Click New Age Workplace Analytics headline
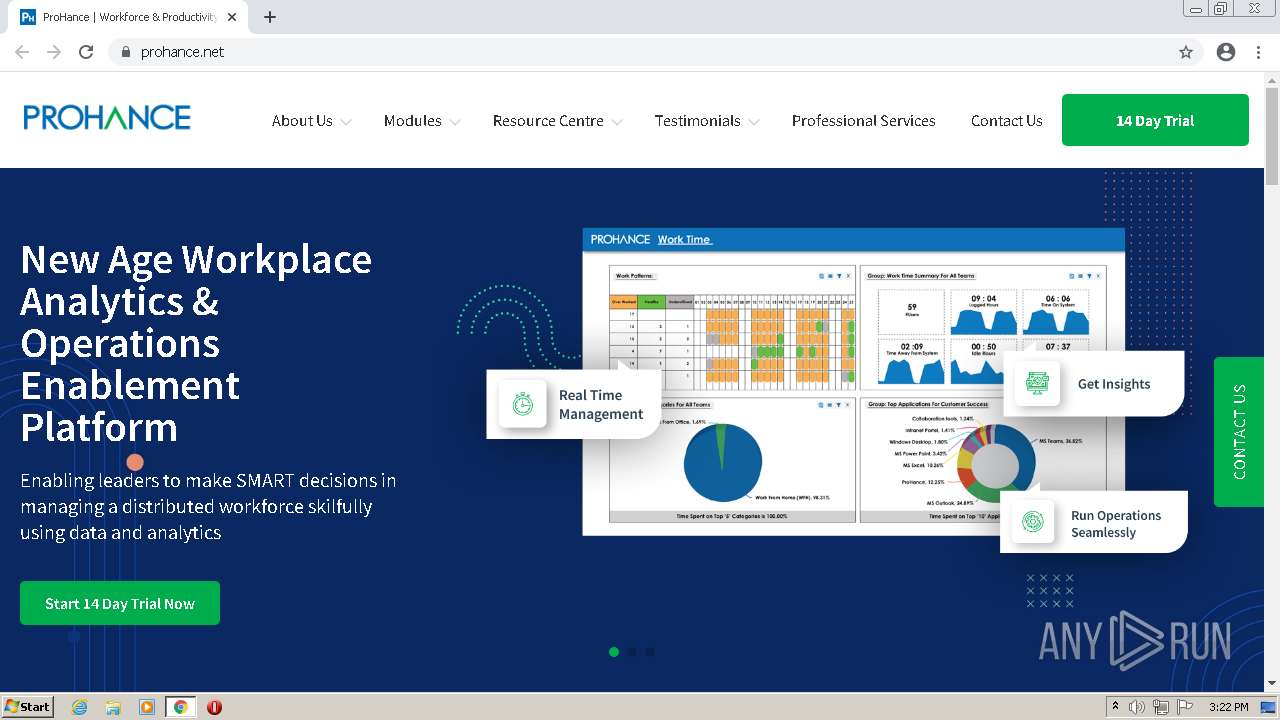Screen dimensions: 1280x720 pyautogui.click(x=196, y=343)
